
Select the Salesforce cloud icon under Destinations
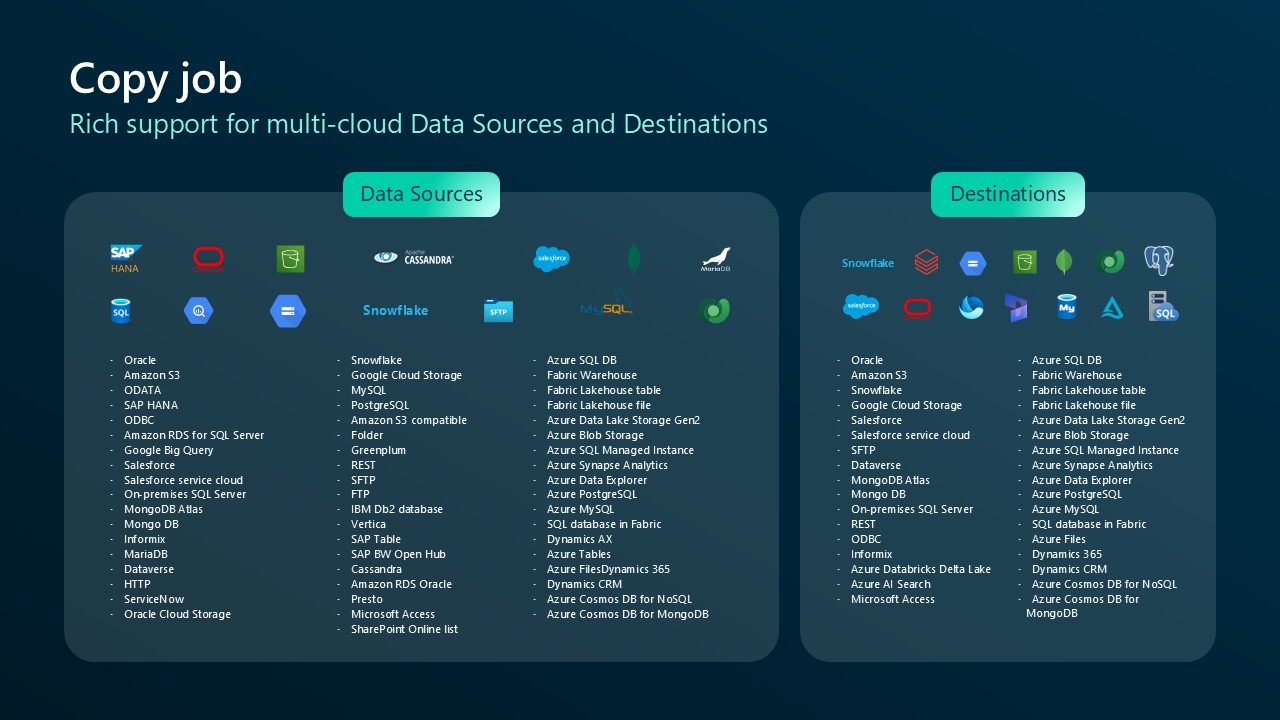pos(861,306)
